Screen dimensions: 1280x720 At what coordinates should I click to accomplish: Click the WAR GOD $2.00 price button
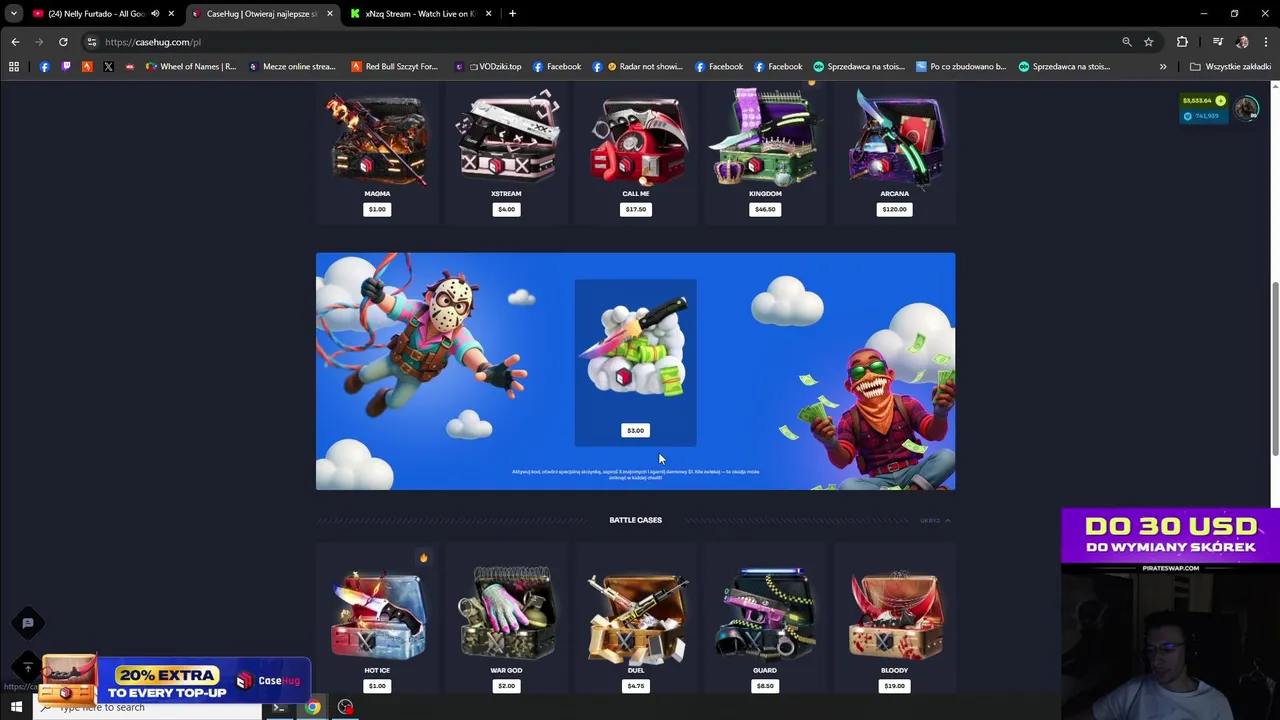[506, 686]
